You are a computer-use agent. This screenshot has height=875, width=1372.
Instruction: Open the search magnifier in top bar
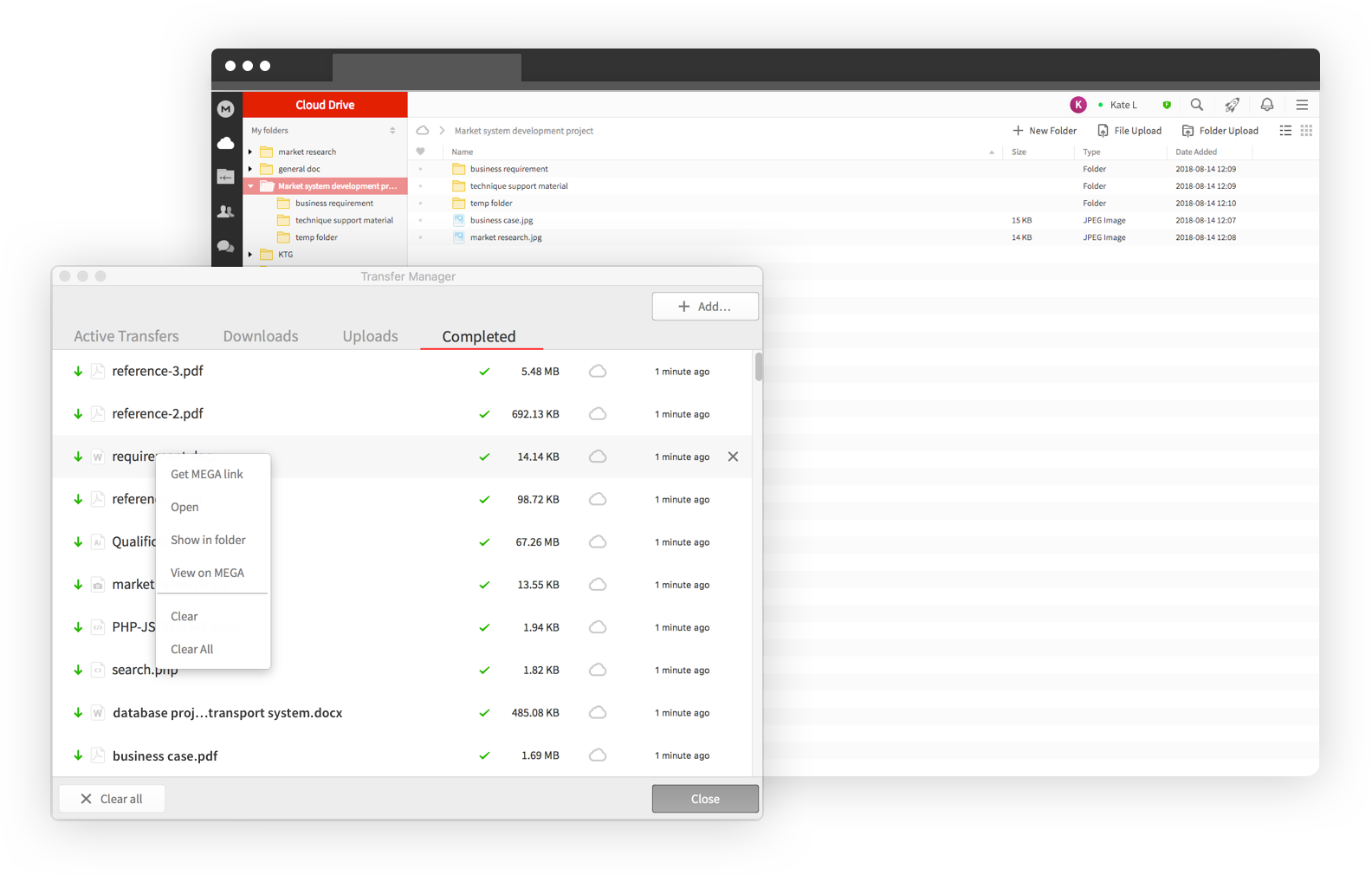pos(1196,105)
